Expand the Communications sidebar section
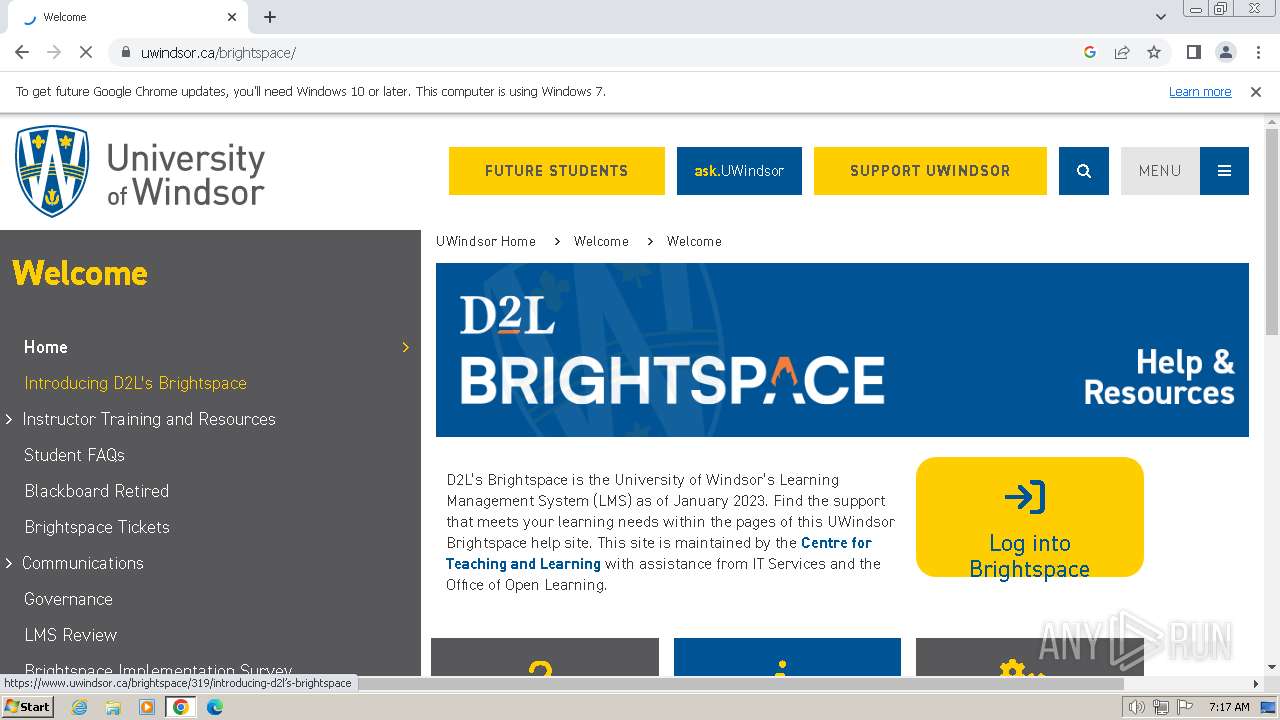1280x720 pixels. click(9, 563)
